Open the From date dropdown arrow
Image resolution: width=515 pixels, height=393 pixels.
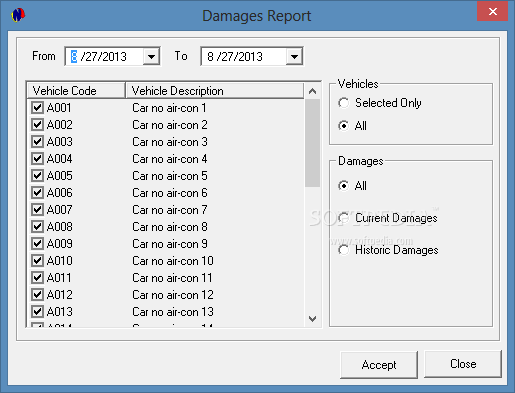(x=151, y=57)
